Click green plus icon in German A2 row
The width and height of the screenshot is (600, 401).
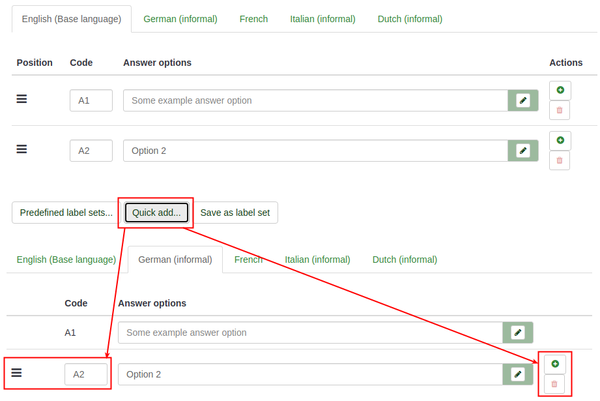coord(555,364)
